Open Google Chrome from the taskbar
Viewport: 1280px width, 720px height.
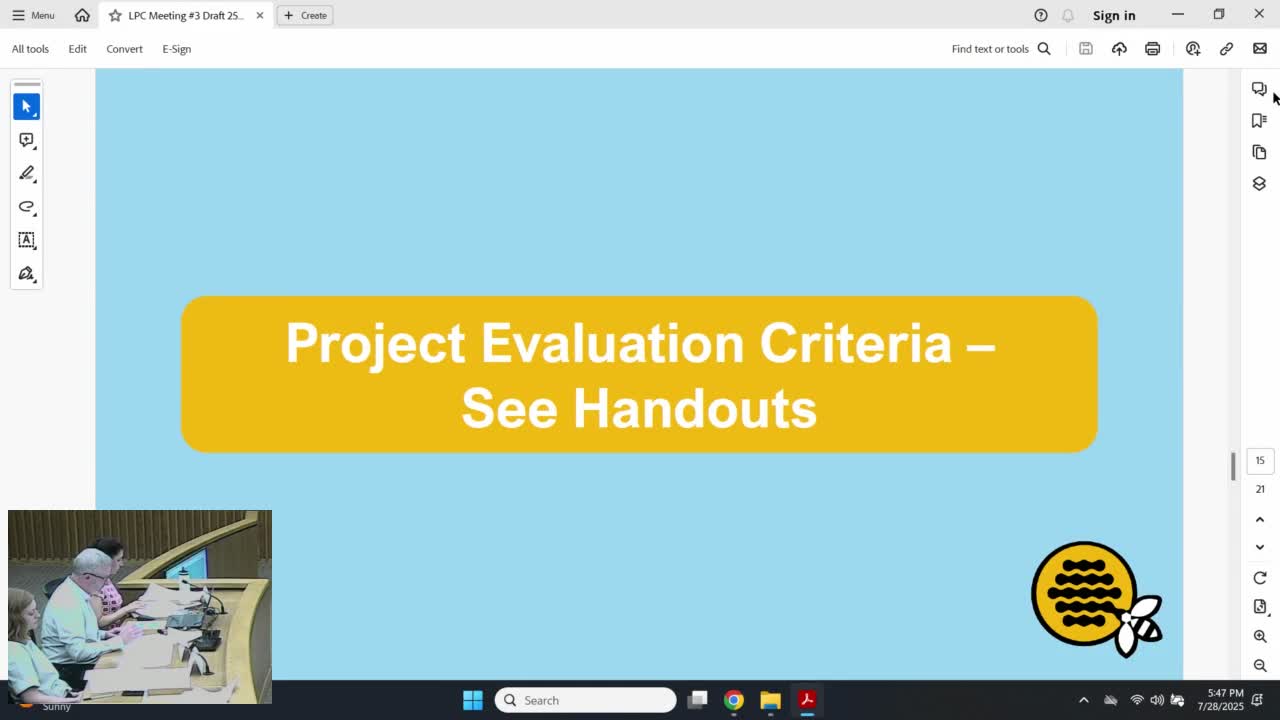pos(734,700)
